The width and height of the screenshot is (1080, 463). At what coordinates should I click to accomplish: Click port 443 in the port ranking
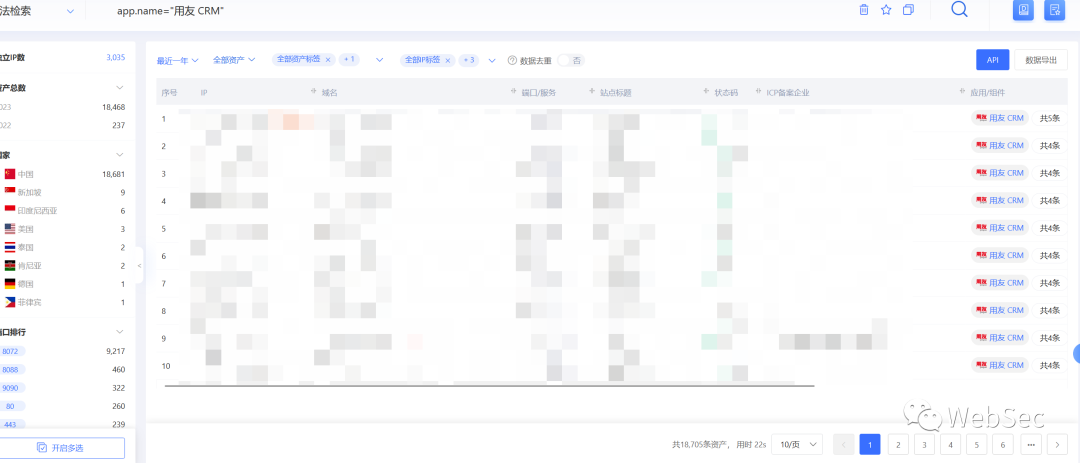(12, 424)
